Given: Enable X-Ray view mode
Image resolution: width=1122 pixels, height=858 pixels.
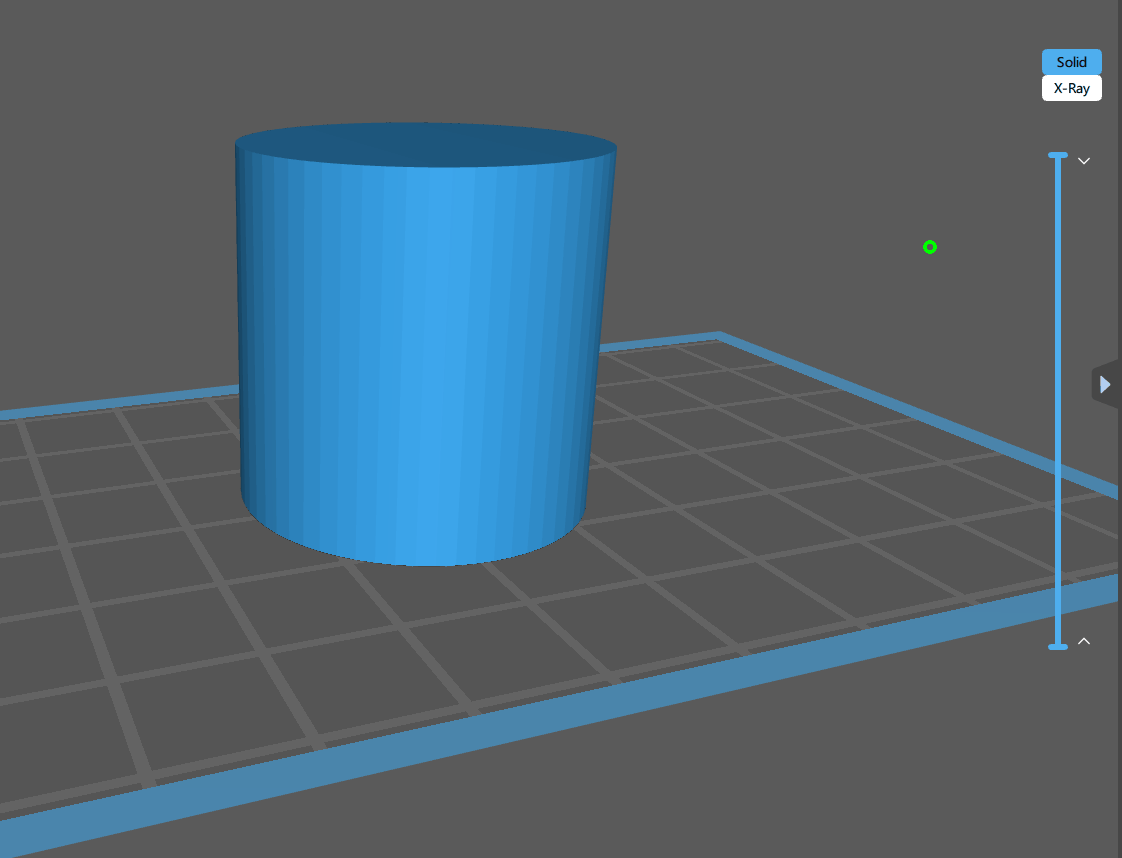Looking at the screenshot, I should tap(1071, 88).
